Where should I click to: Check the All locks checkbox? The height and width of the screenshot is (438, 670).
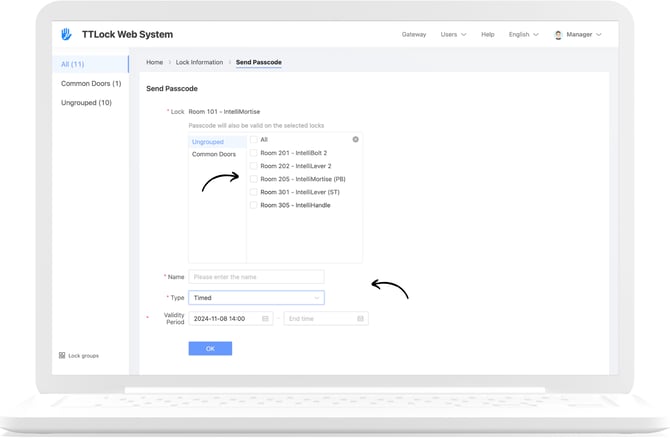coord(254,140)
